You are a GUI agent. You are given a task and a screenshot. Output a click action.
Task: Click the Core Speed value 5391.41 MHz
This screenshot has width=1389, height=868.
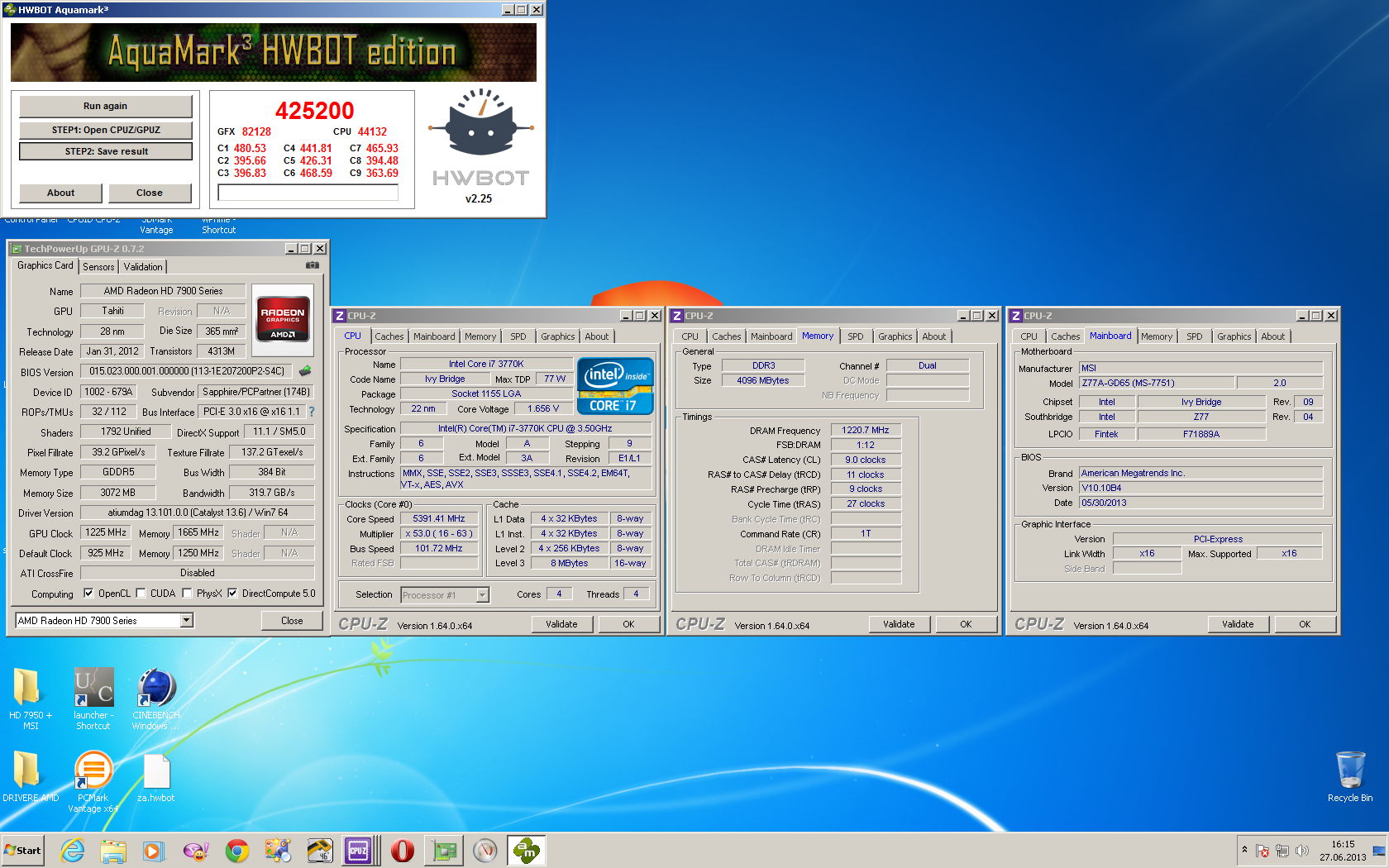439,518
